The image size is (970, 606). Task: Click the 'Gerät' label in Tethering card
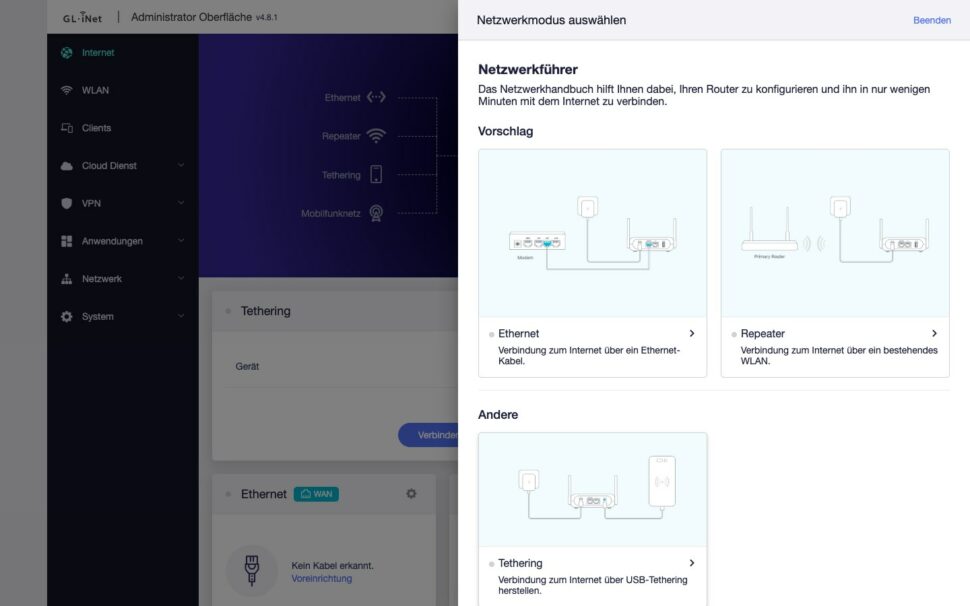tap(247, 366)
